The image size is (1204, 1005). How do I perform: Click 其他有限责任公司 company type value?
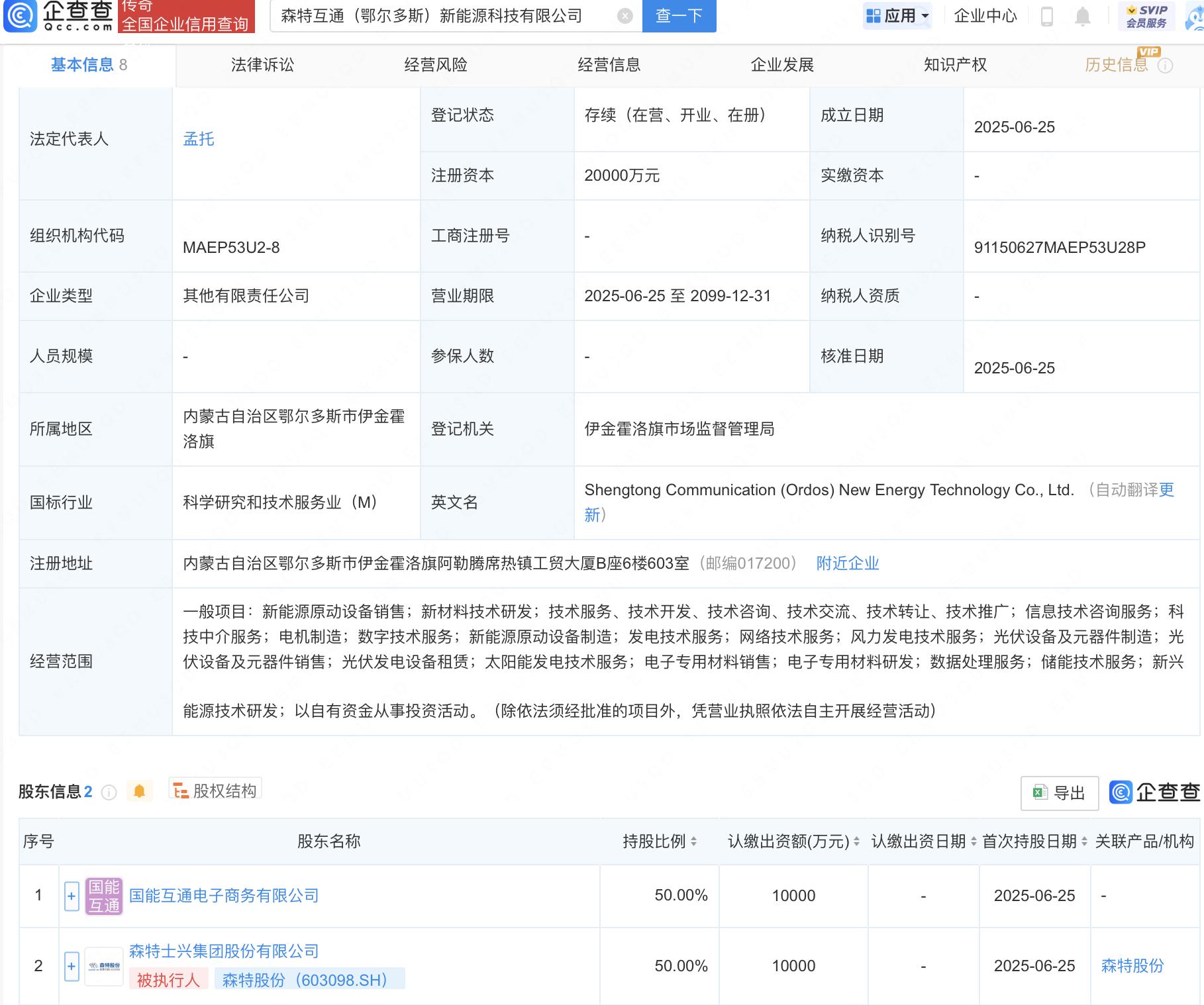(x=246, y=296)
